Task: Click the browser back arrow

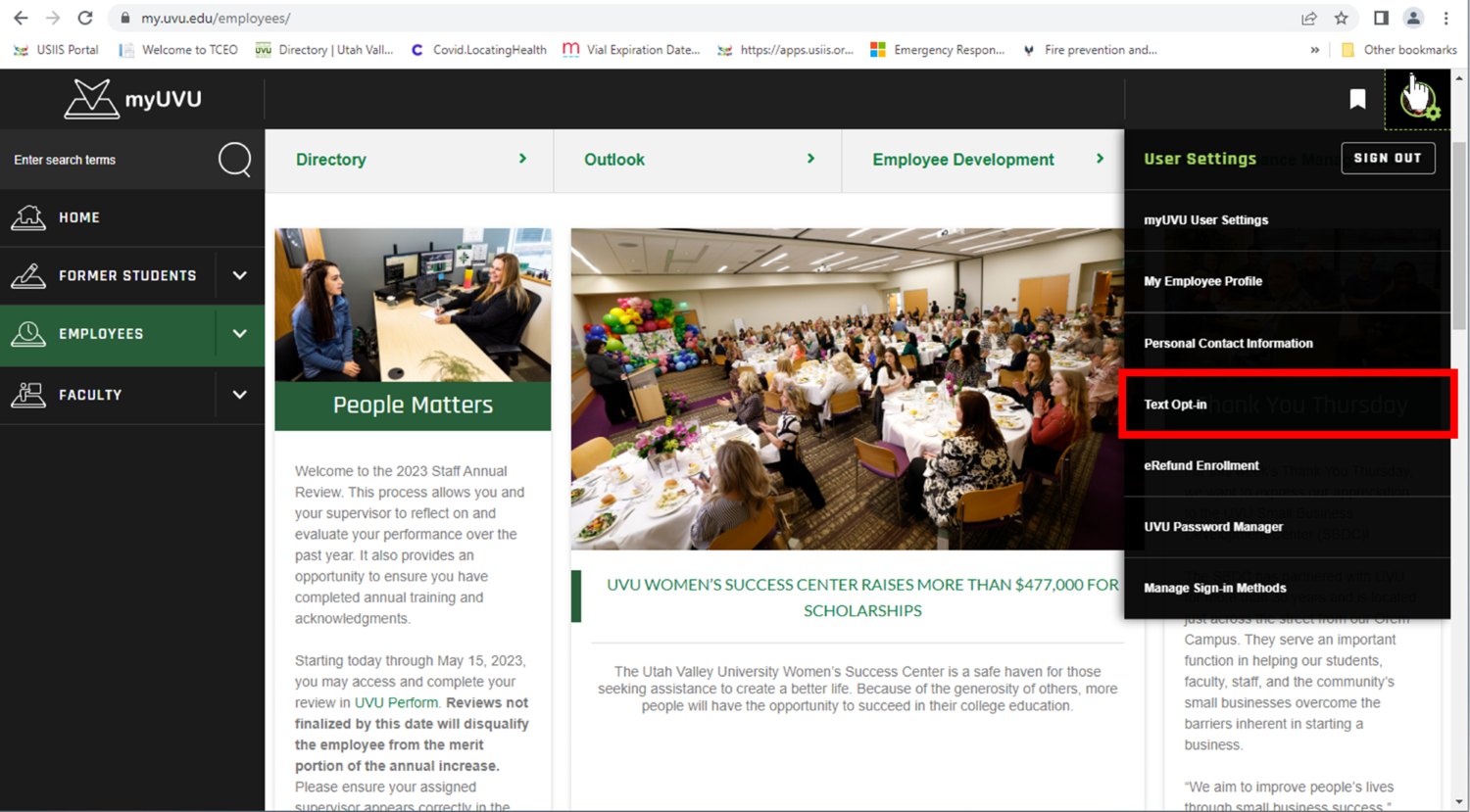Action: click(x=21, y=18)
